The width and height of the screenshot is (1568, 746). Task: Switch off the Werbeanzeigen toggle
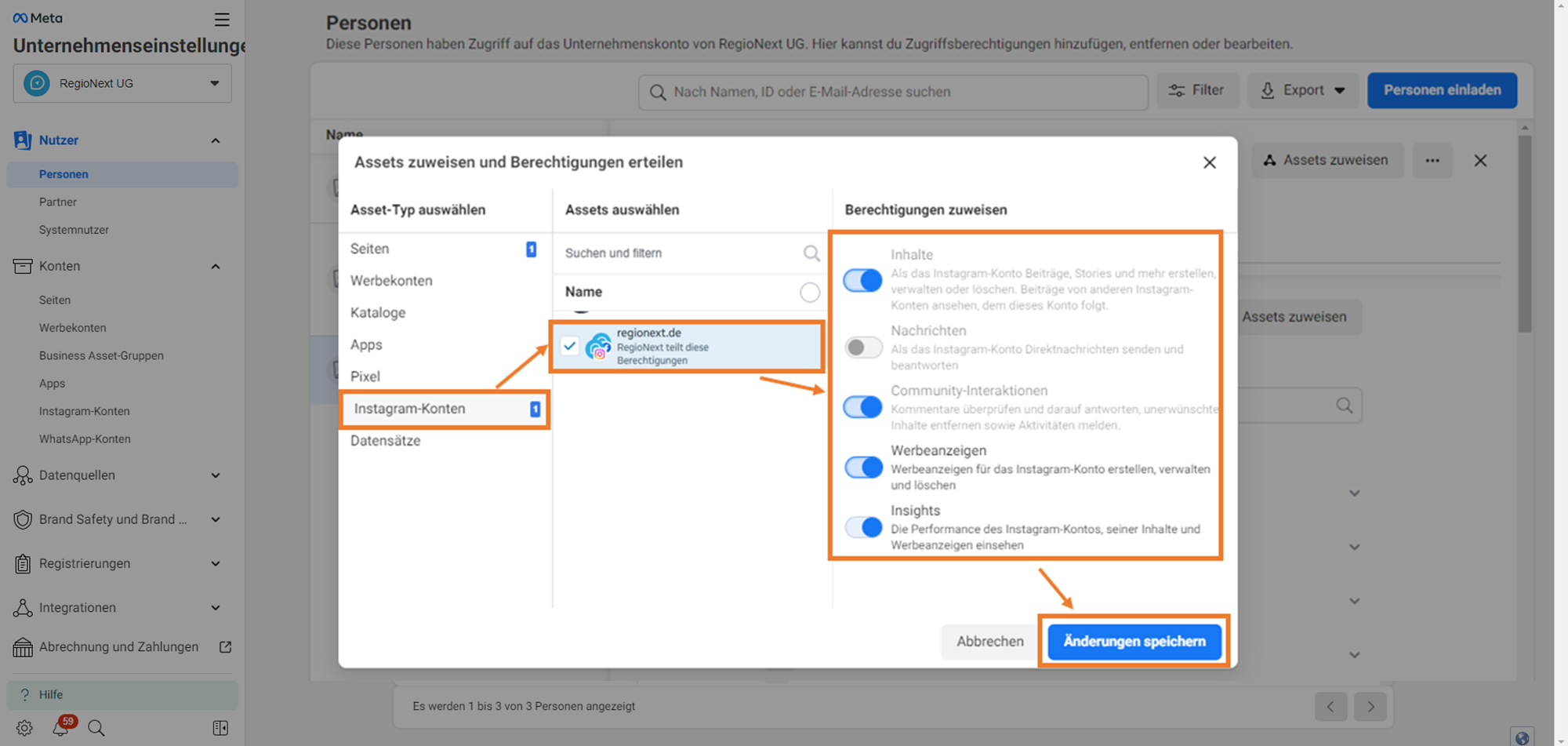click(x=863, y=468)
